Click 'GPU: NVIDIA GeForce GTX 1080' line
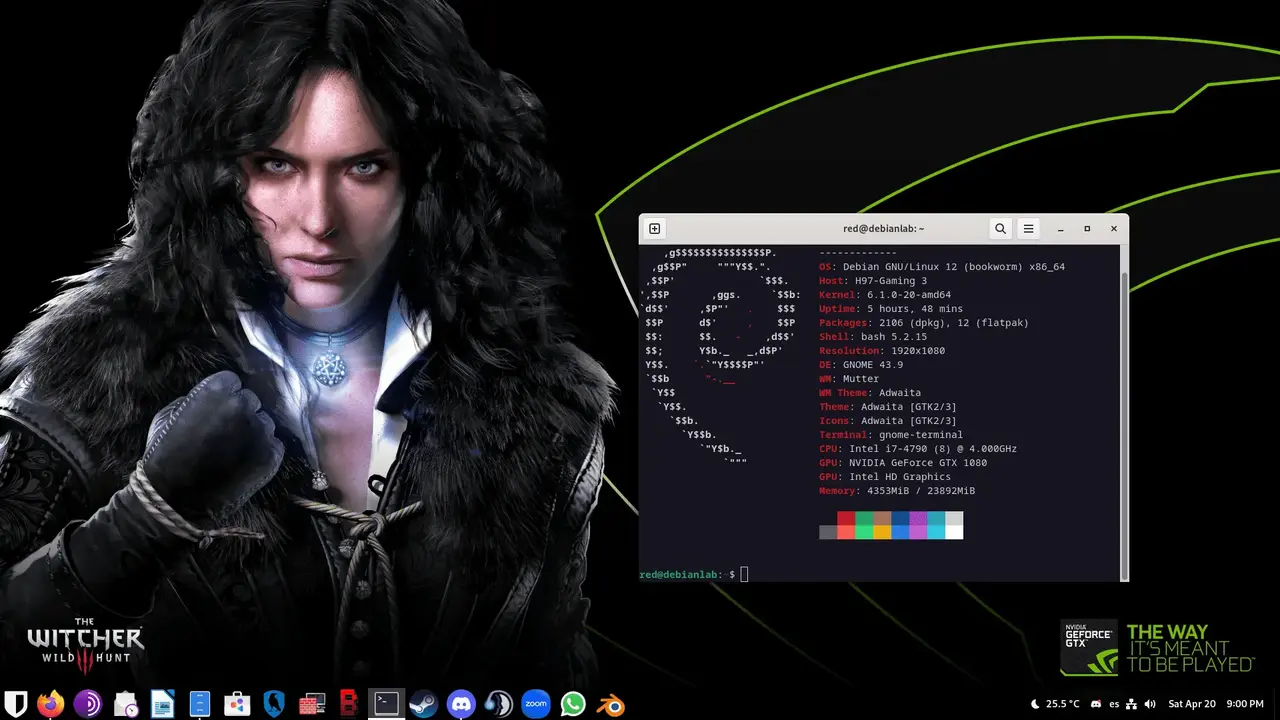The height and width of the screenshot is (720, 1280). click(x=903, y=463)
